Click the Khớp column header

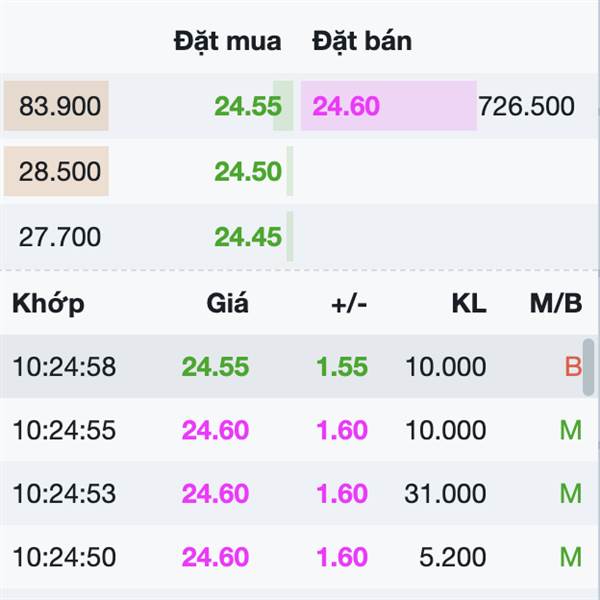tap(48, 304)
